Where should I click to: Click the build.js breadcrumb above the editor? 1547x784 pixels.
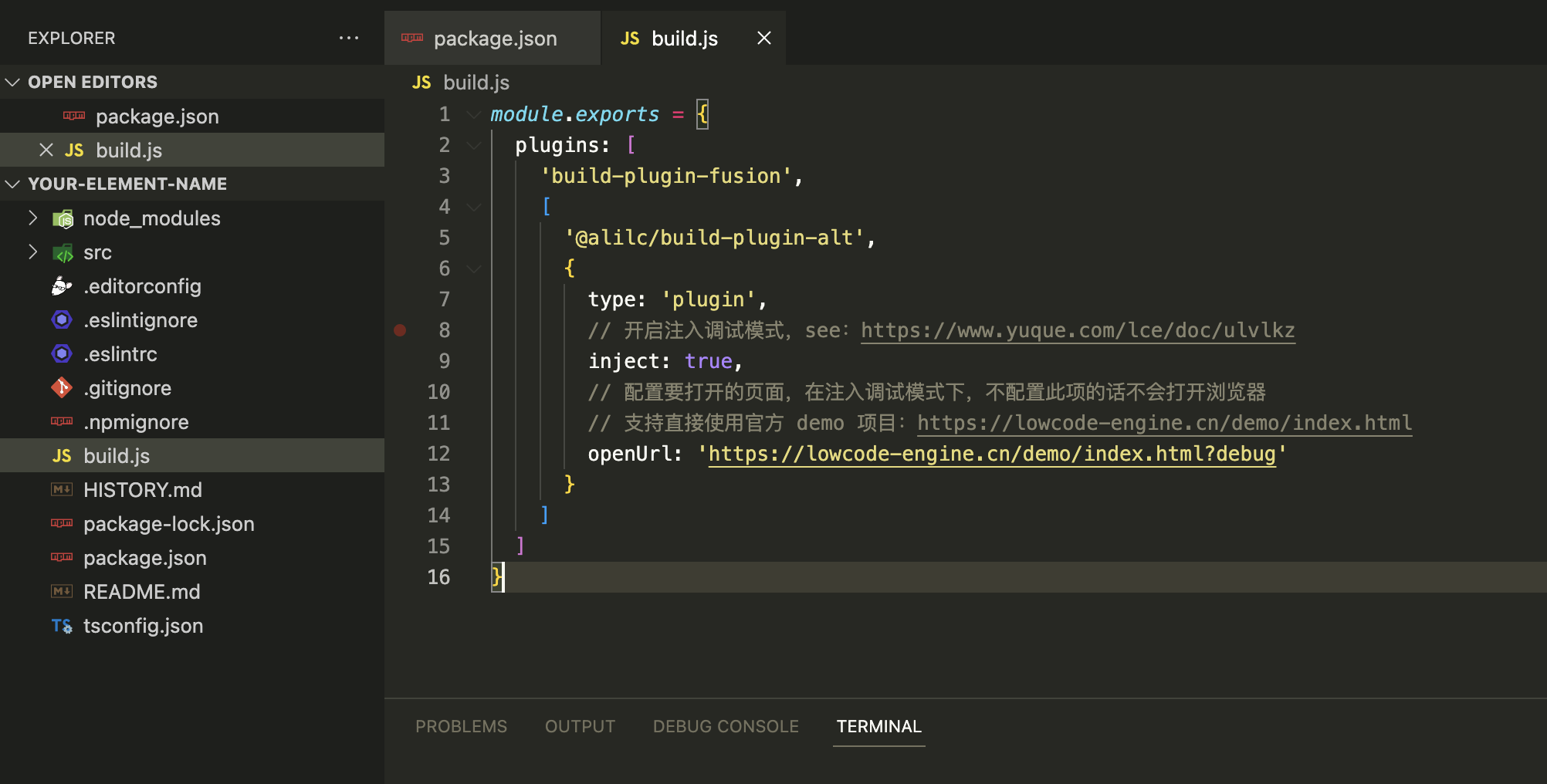point(476,83)
